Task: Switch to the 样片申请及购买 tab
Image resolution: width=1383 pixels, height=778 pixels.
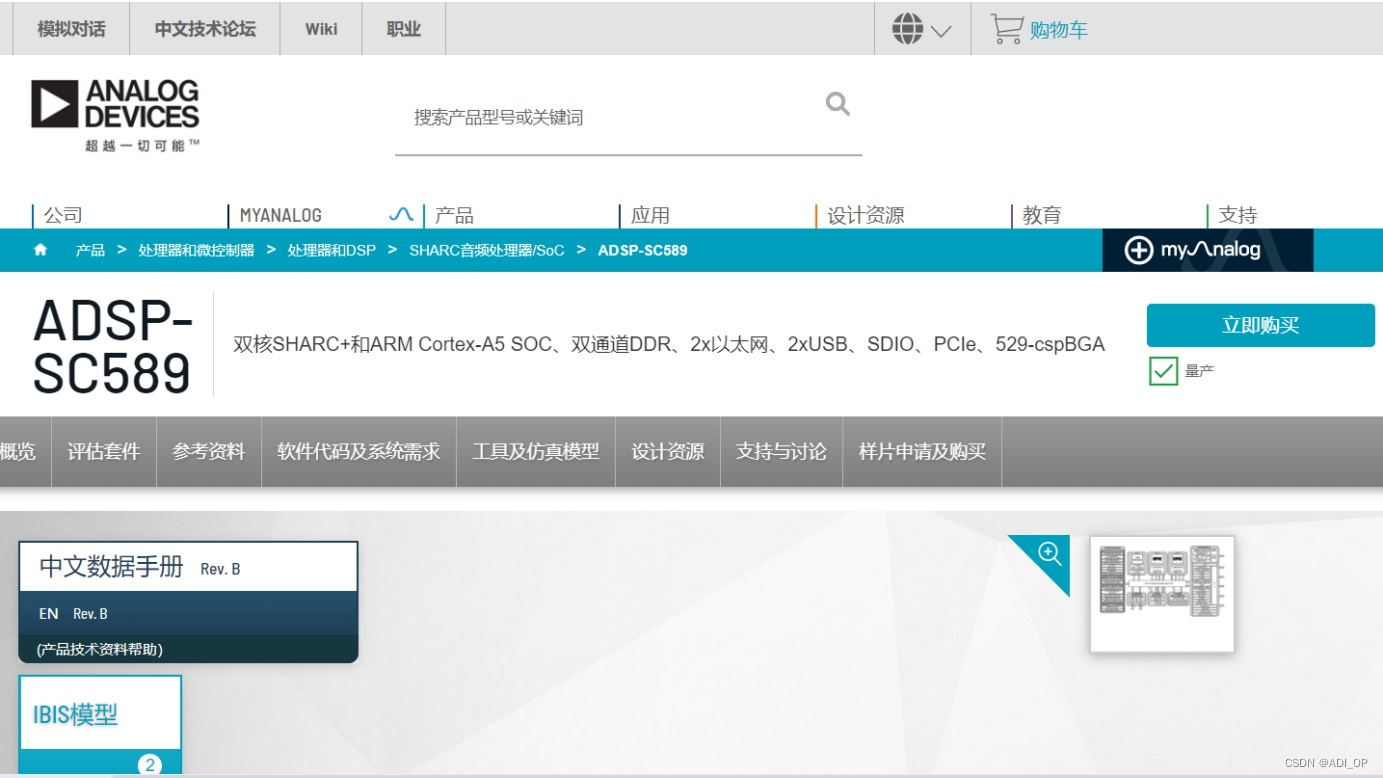Action: coord(922,452)
